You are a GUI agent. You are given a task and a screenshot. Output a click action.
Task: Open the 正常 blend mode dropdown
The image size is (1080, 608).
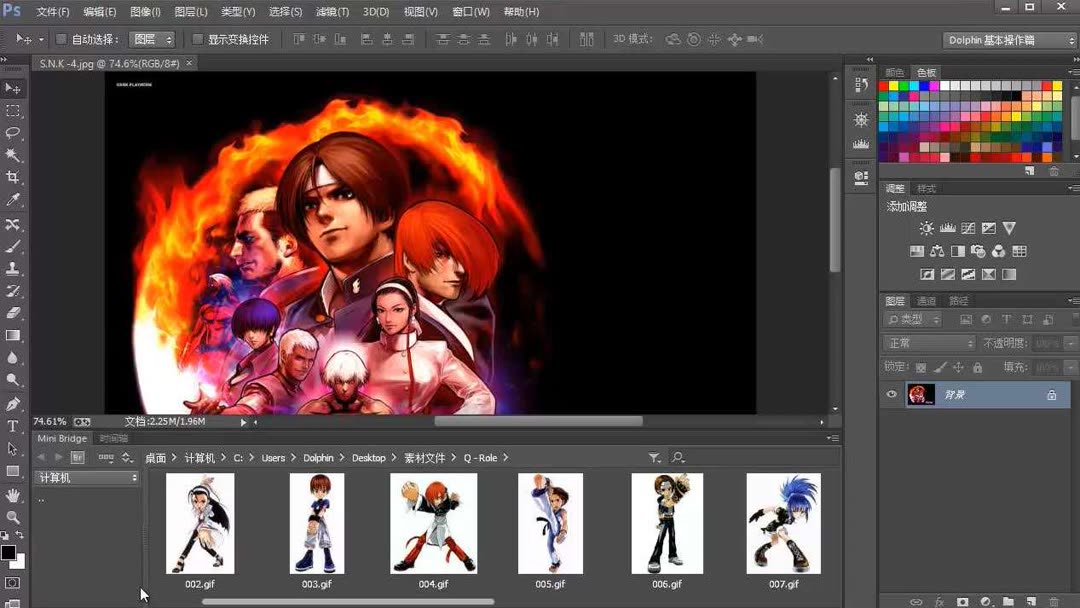point(928,343)
